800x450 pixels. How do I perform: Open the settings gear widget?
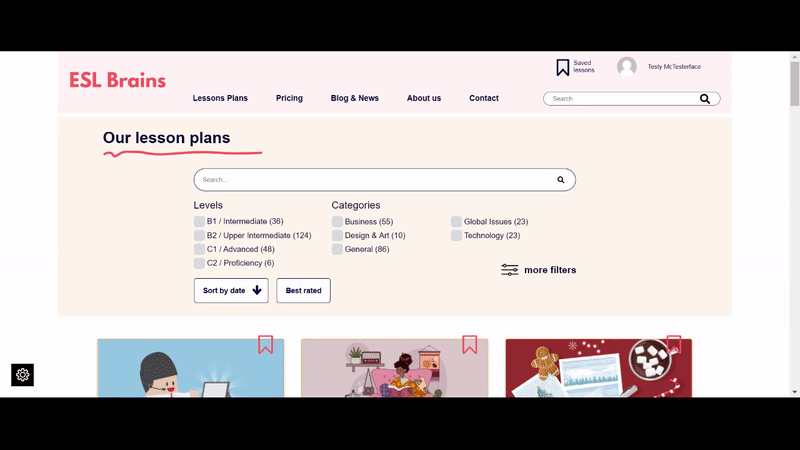point(23,375)
